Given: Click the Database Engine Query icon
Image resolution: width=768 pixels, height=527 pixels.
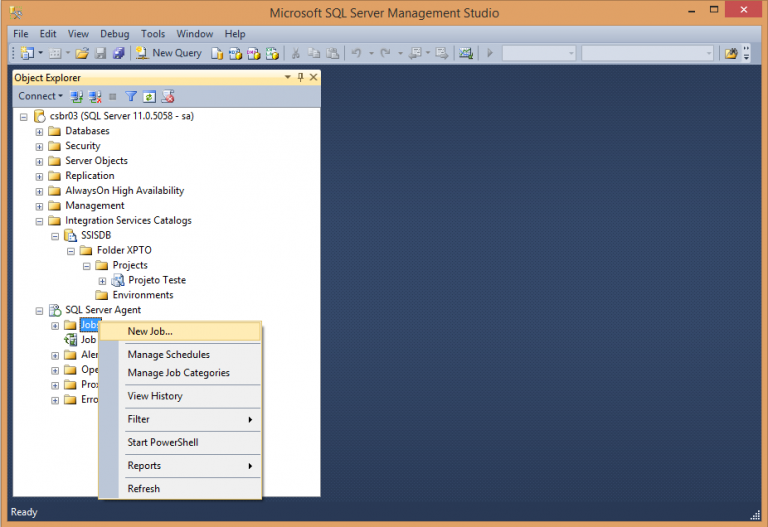Looking at the screenshot, I should coord(216,53).
